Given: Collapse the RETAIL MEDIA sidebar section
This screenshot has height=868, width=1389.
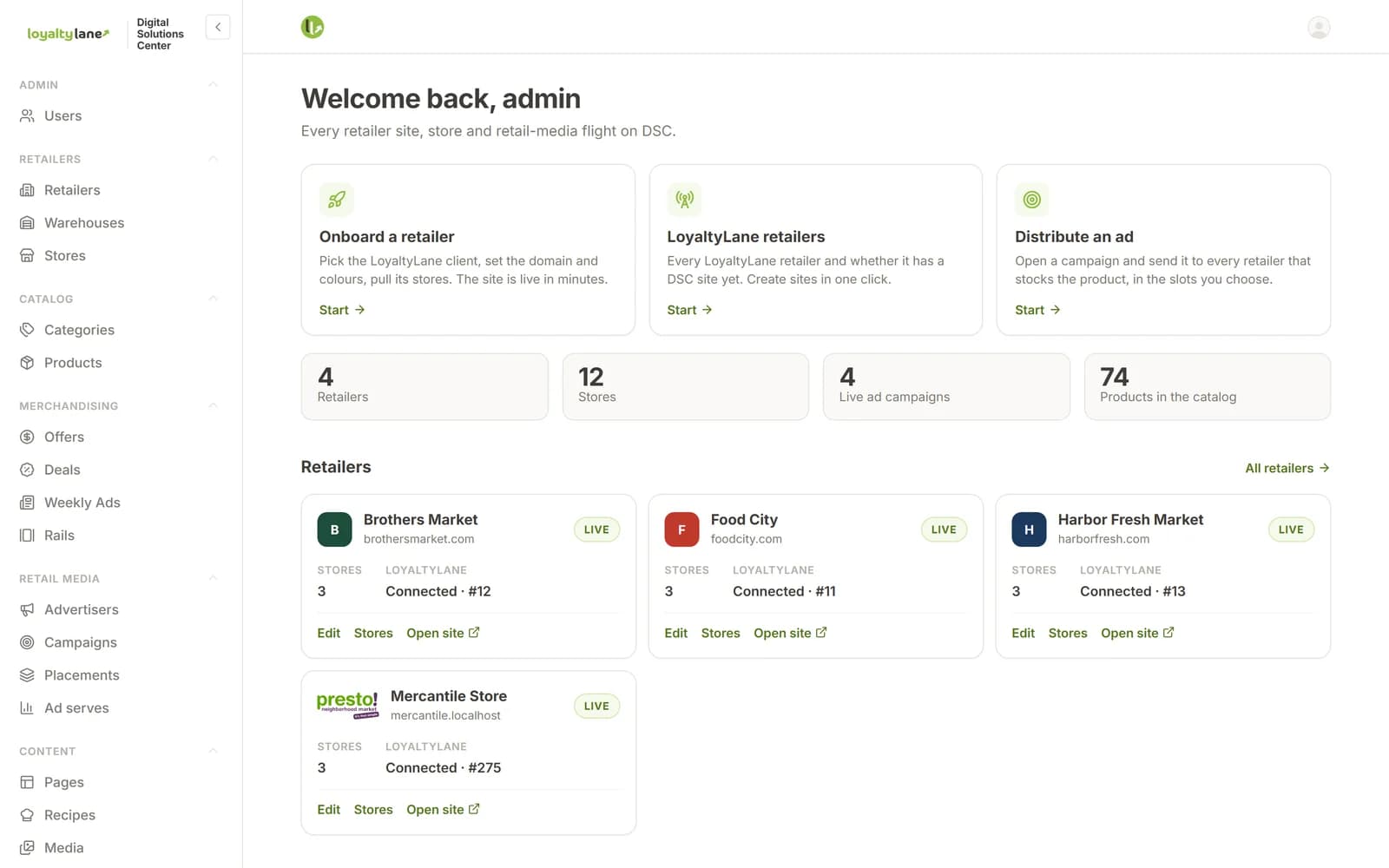Looking at the screenshot, I should coord(213,578).
